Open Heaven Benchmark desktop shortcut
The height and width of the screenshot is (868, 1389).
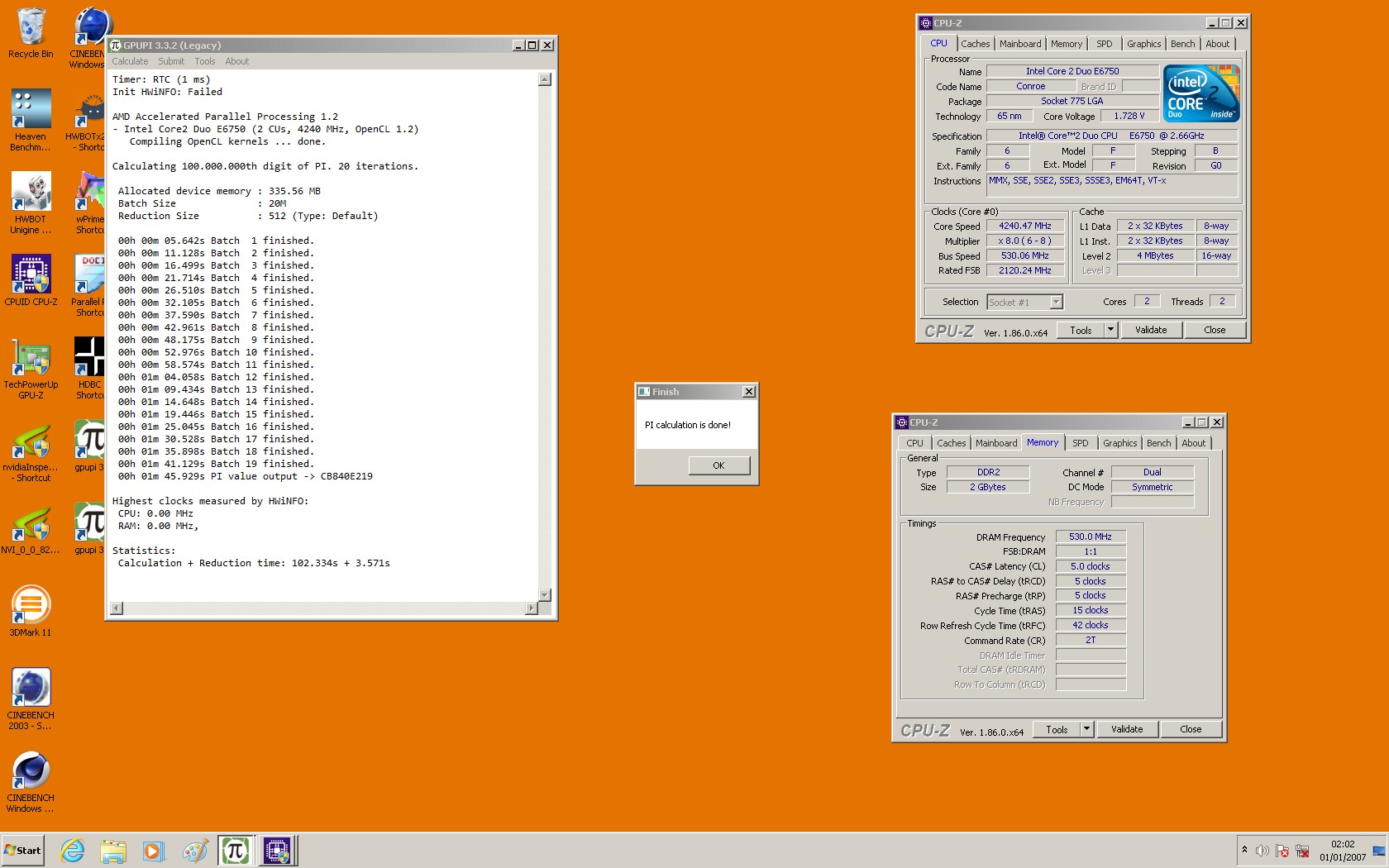click(31, 120)
